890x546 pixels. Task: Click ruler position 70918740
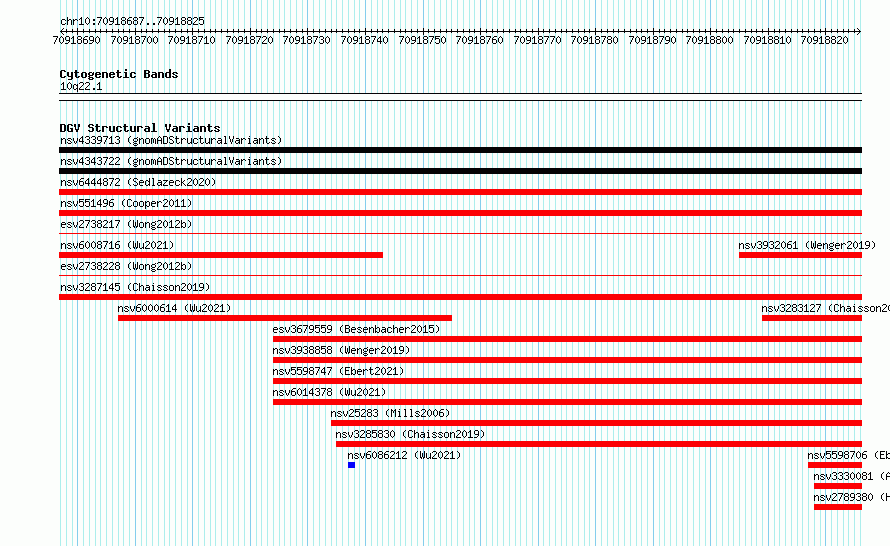pyautogui.click(x=364, y=40)
